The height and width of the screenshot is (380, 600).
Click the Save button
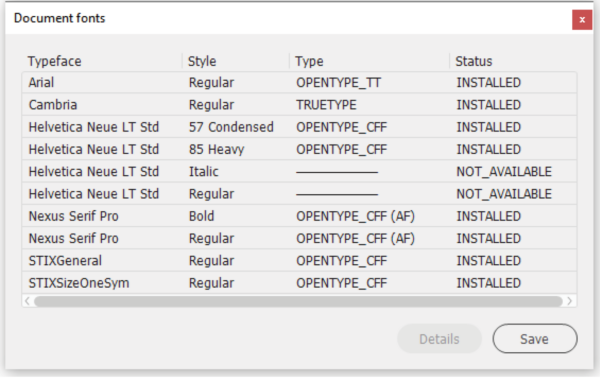[x=535, y=339]
